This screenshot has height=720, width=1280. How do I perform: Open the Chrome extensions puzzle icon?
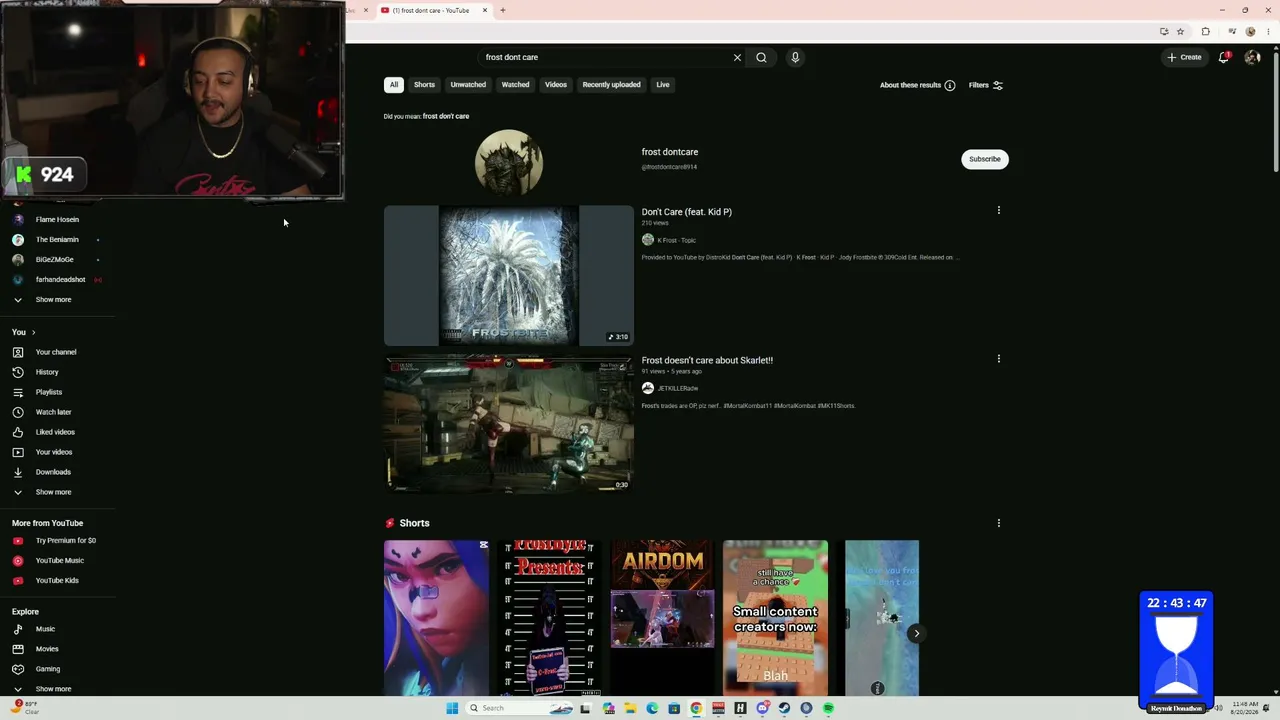click(x=1205, y=31)
